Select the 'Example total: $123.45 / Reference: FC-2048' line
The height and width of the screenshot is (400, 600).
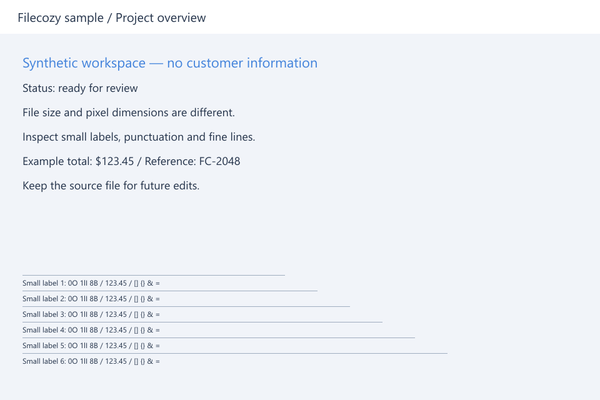131,161
